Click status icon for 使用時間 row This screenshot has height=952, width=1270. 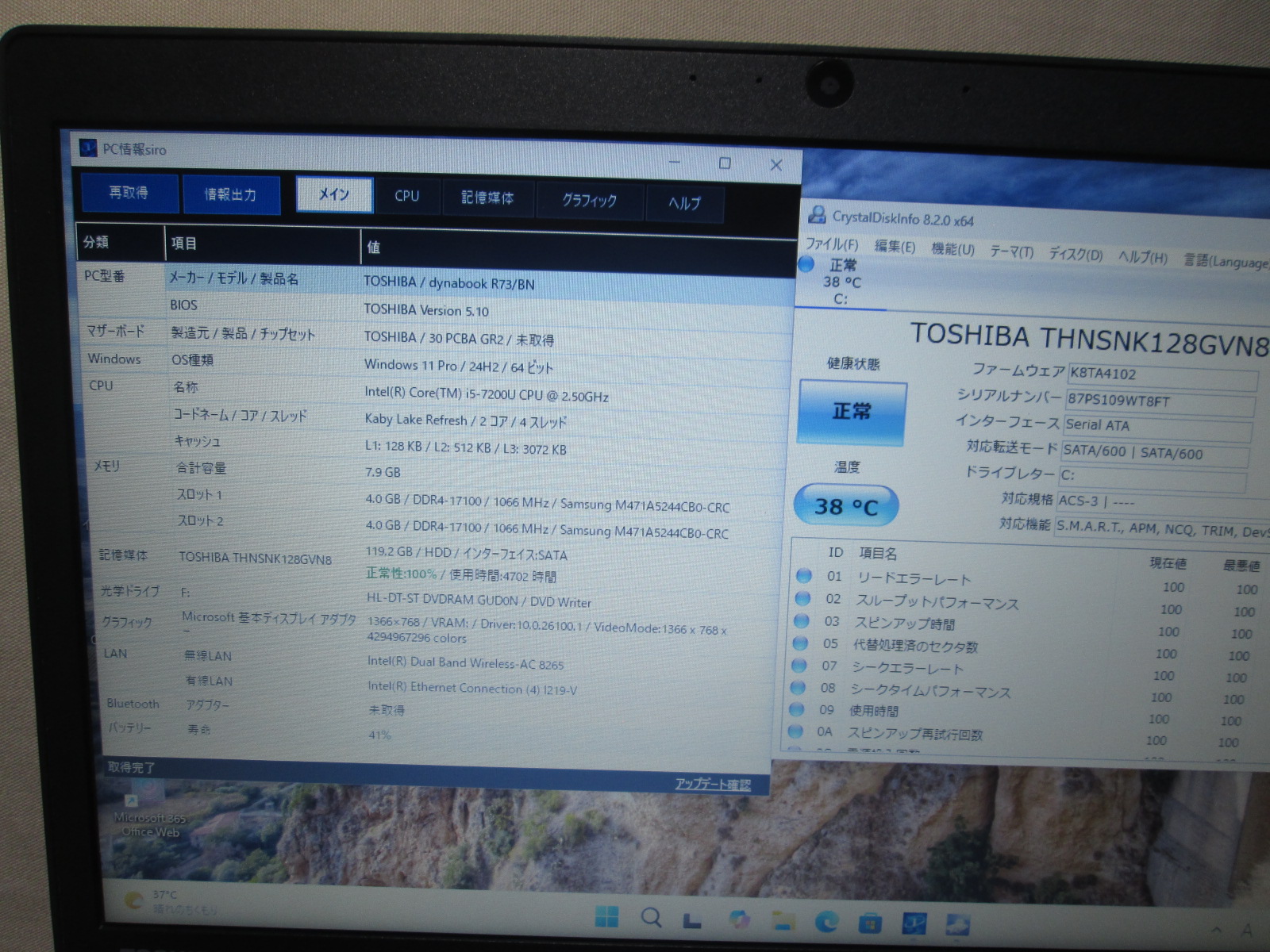click(x=796, y=709)
